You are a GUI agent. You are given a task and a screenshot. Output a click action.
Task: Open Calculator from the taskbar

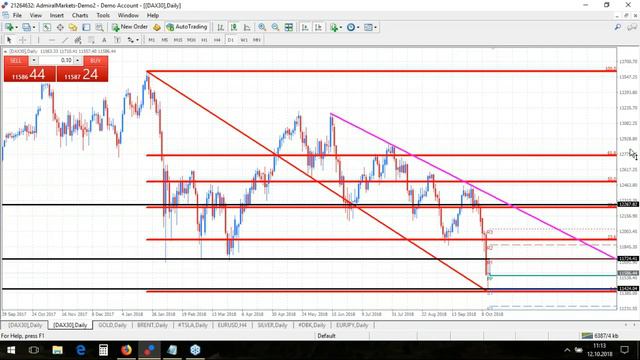pyautogui.click(x=103, y=350)
